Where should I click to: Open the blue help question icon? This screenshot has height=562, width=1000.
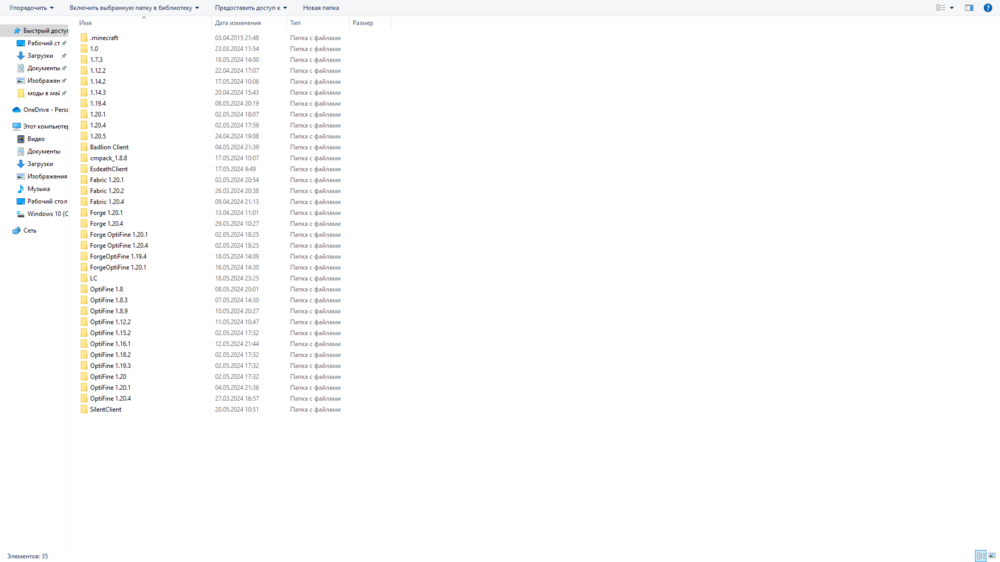tap(987, 8)
